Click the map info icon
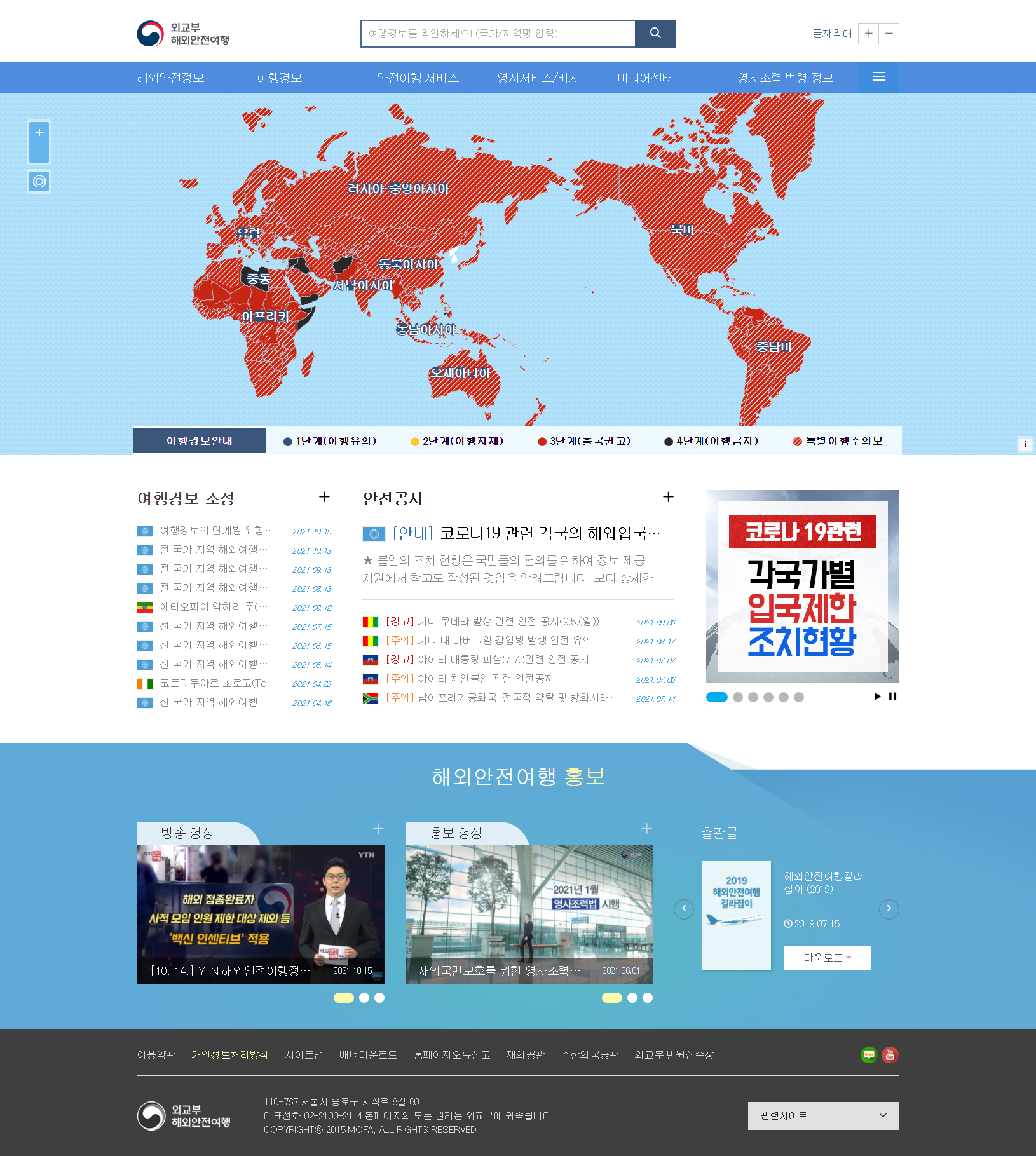The height and width of the screenshot is (1156, 1036). [x=1025, y=444]
